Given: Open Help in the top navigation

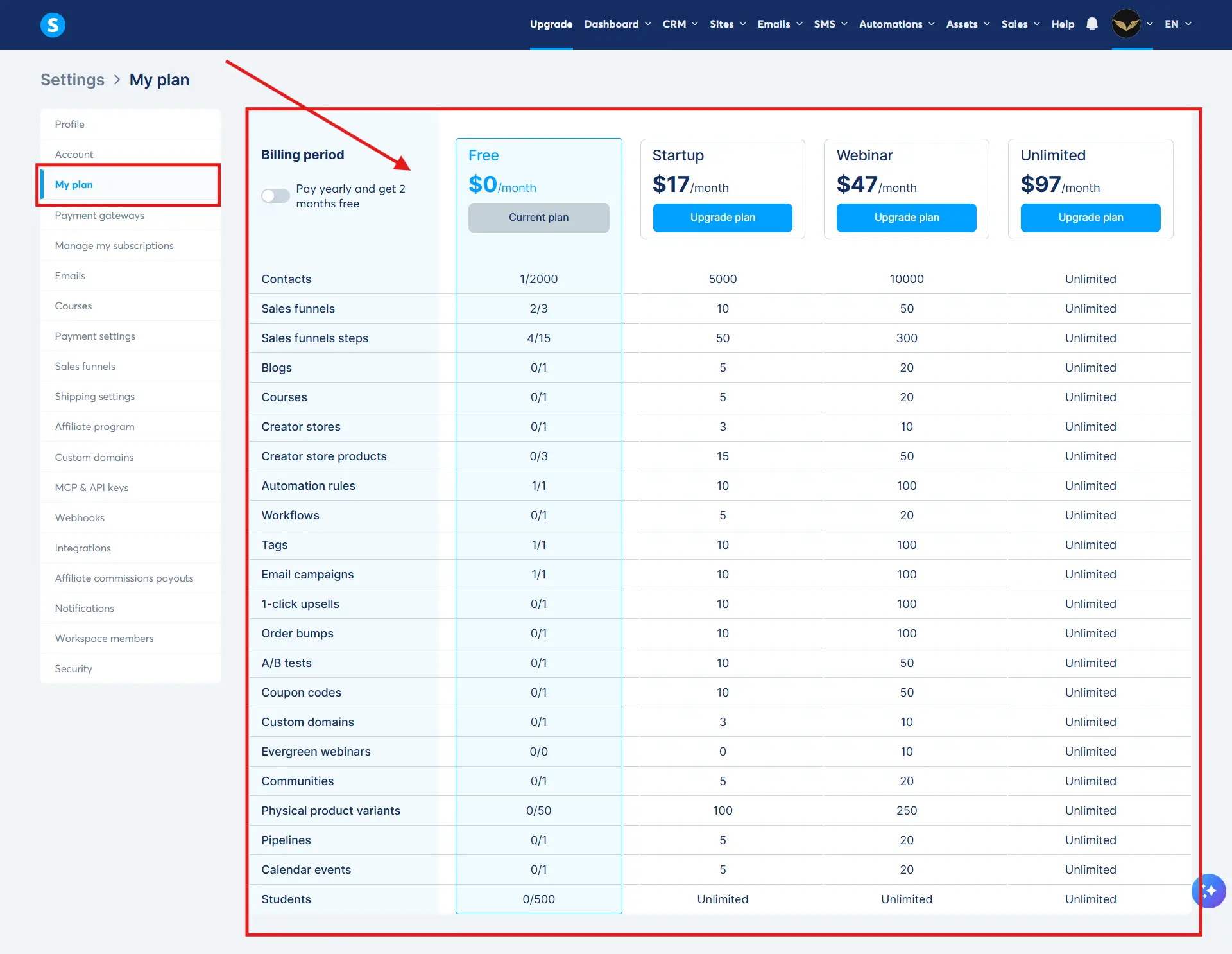Looking at the screenshot, I should point(1063,24).
